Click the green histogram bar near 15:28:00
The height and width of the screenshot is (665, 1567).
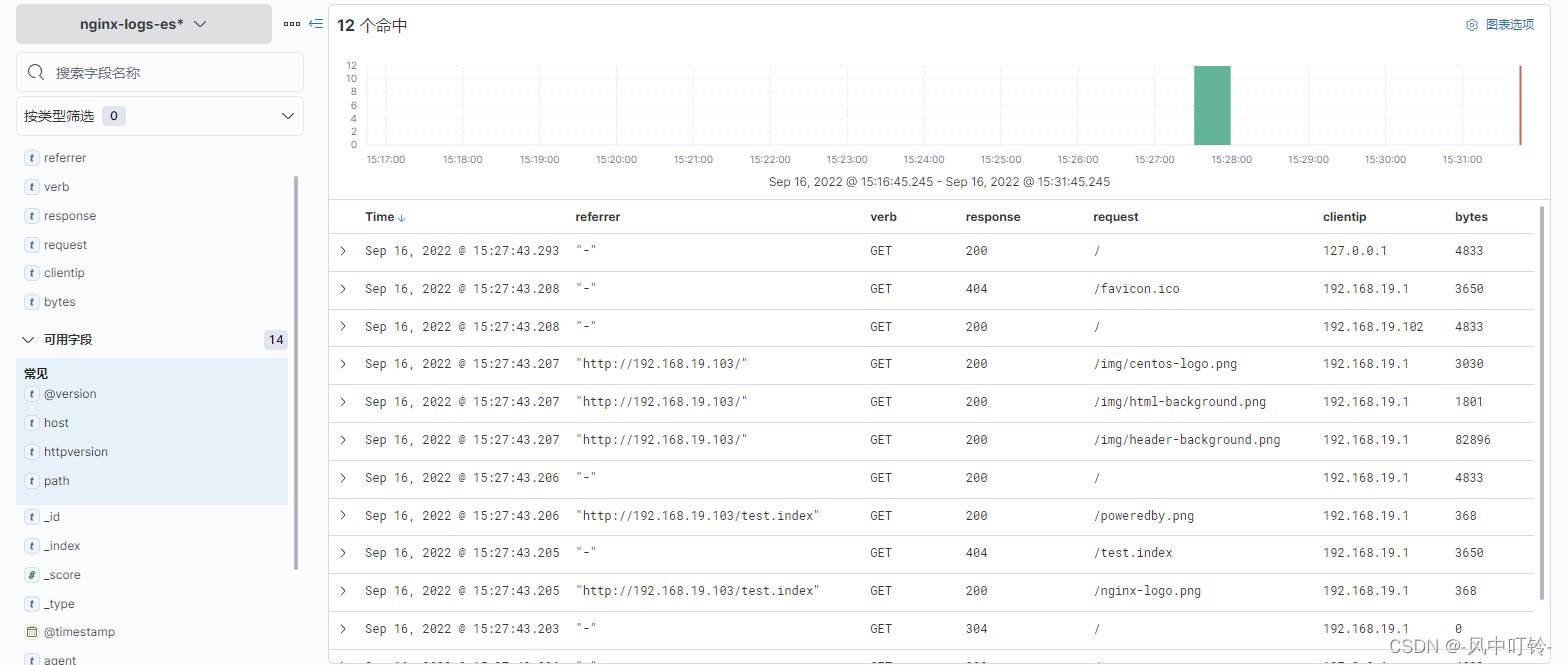(x=1212, y=105)
